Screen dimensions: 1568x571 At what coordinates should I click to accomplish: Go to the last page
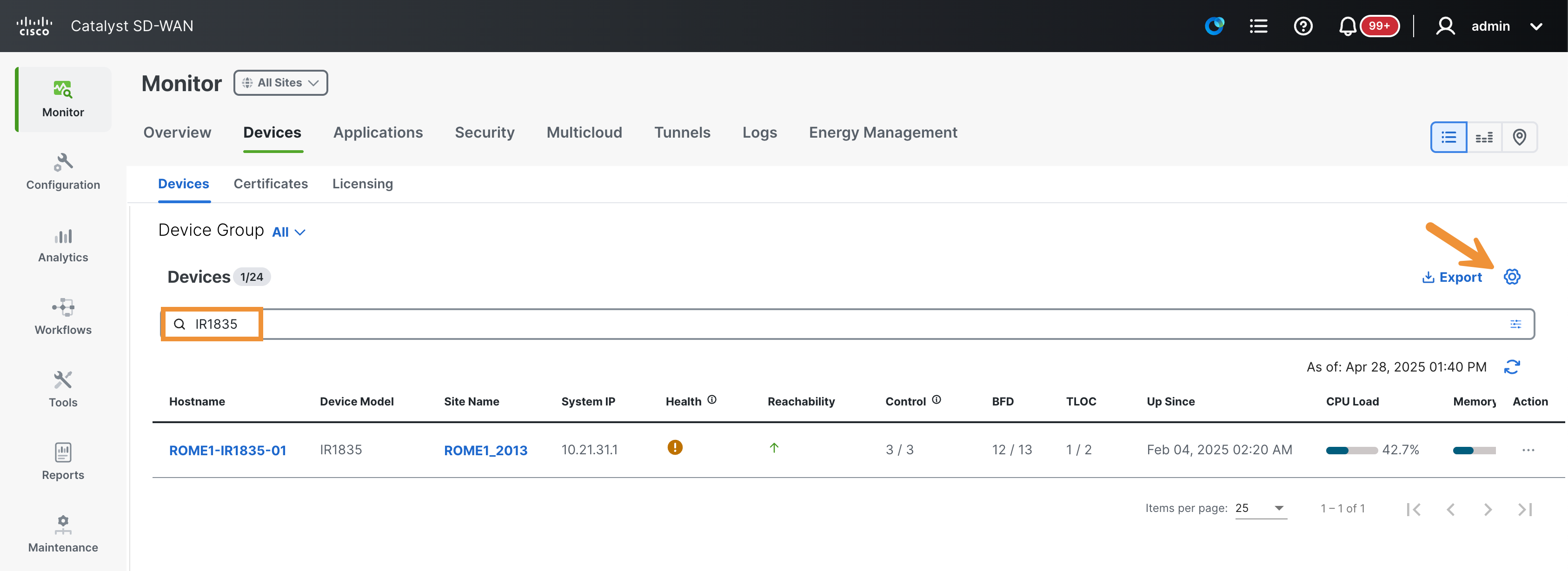coord(1525,510)
